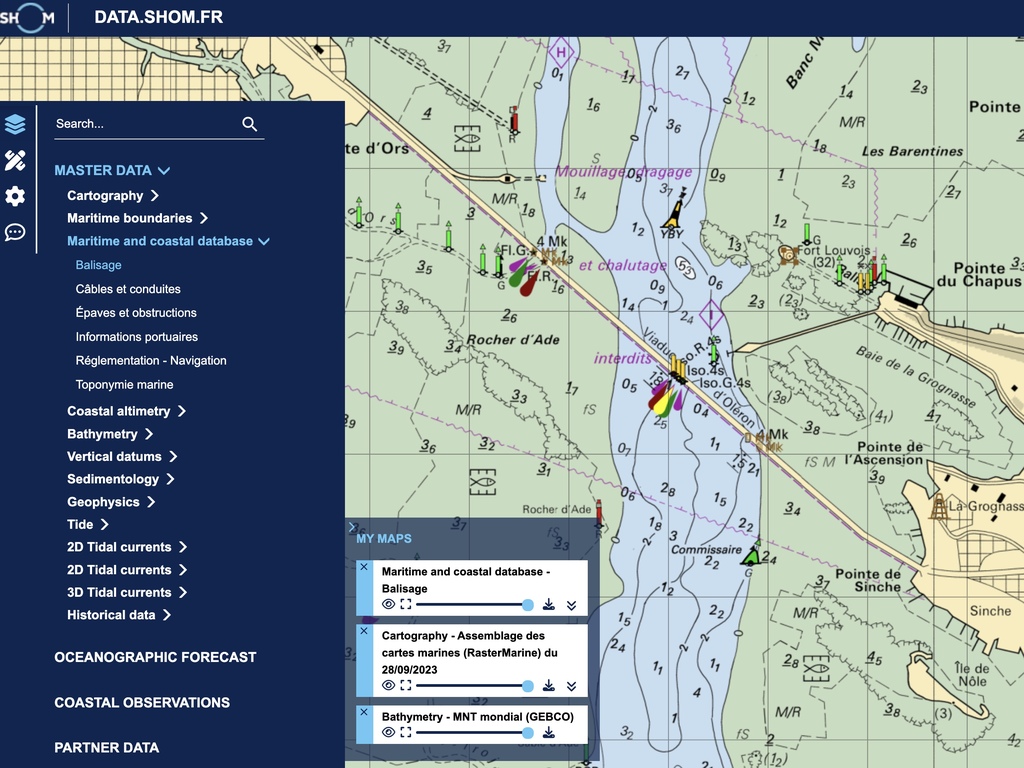The height and width of the screenshot is (768, 1024).
Task: Select the Câbles et conduites layer
Action: tap(128, 289)
